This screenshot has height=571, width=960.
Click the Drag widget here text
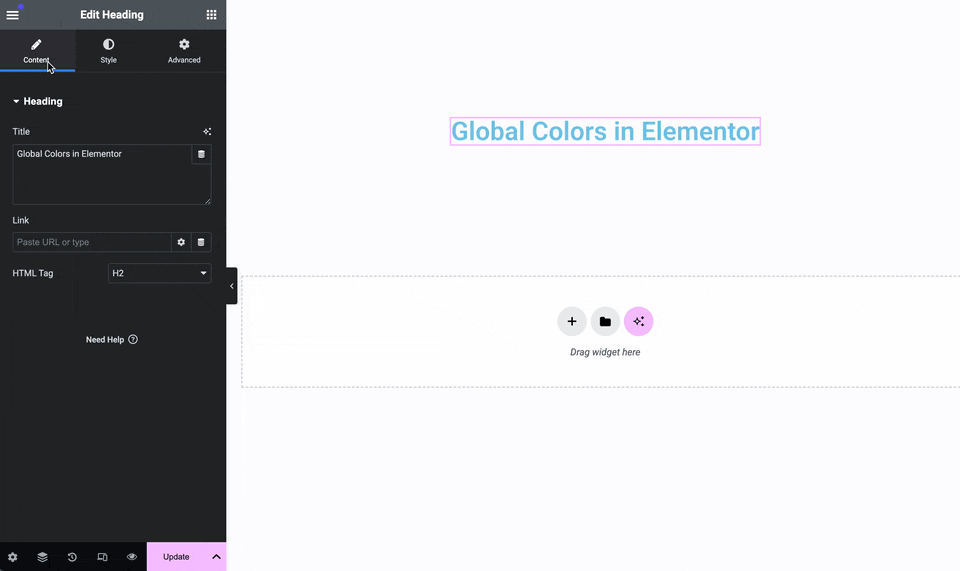tap(605, 353)
